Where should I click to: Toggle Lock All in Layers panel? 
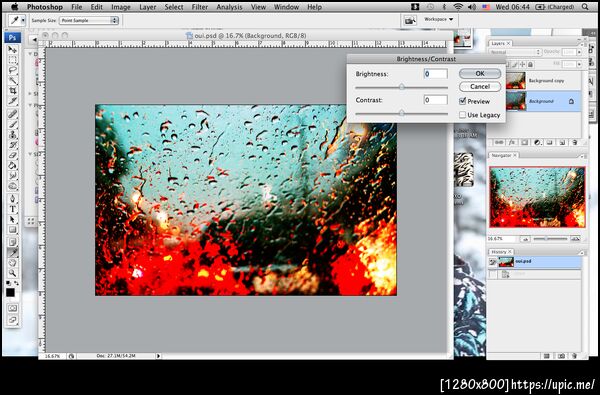pyautogui.click(x=530, y=65)
